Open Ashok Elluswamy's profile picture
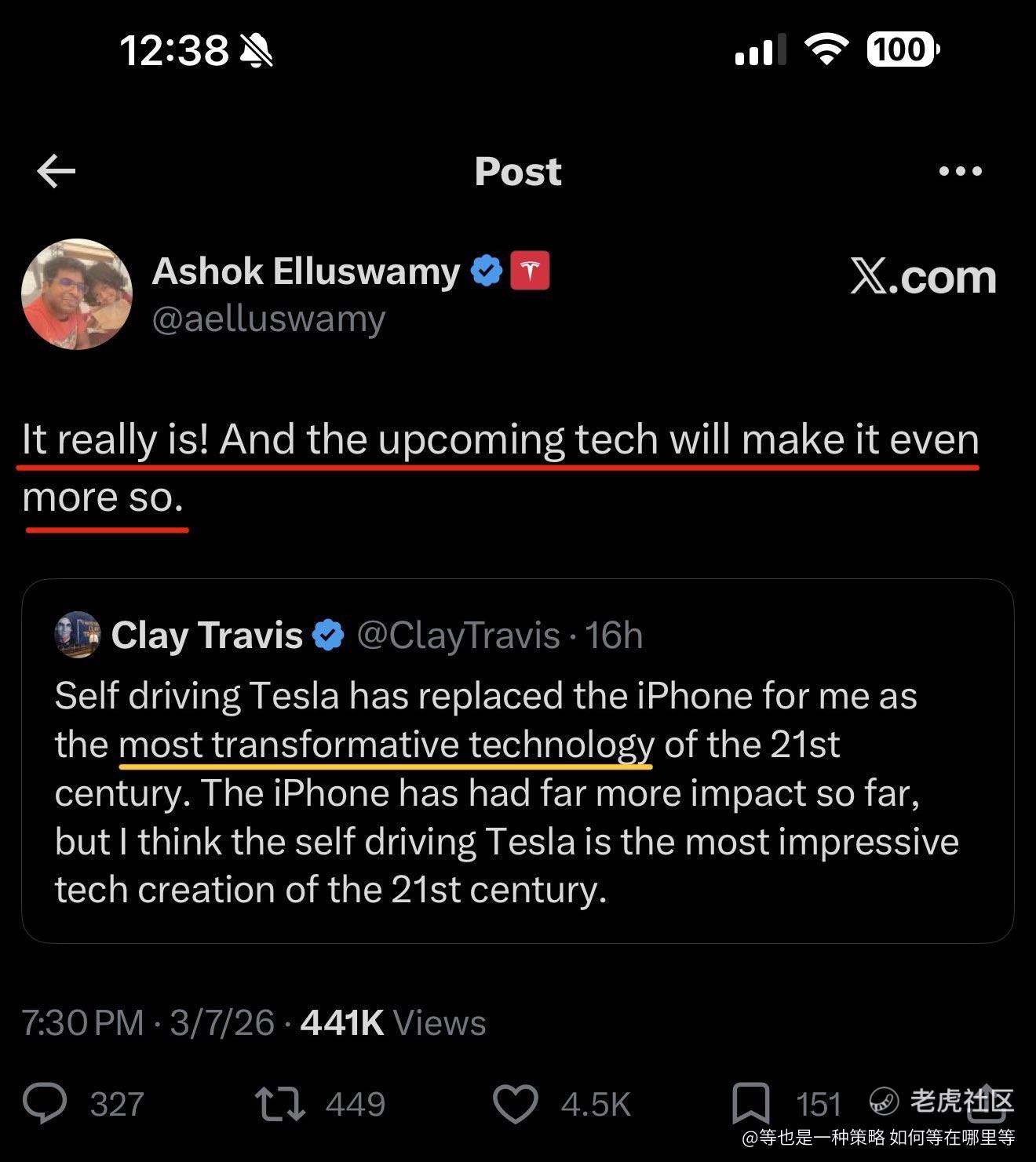 tap(77, 294)
